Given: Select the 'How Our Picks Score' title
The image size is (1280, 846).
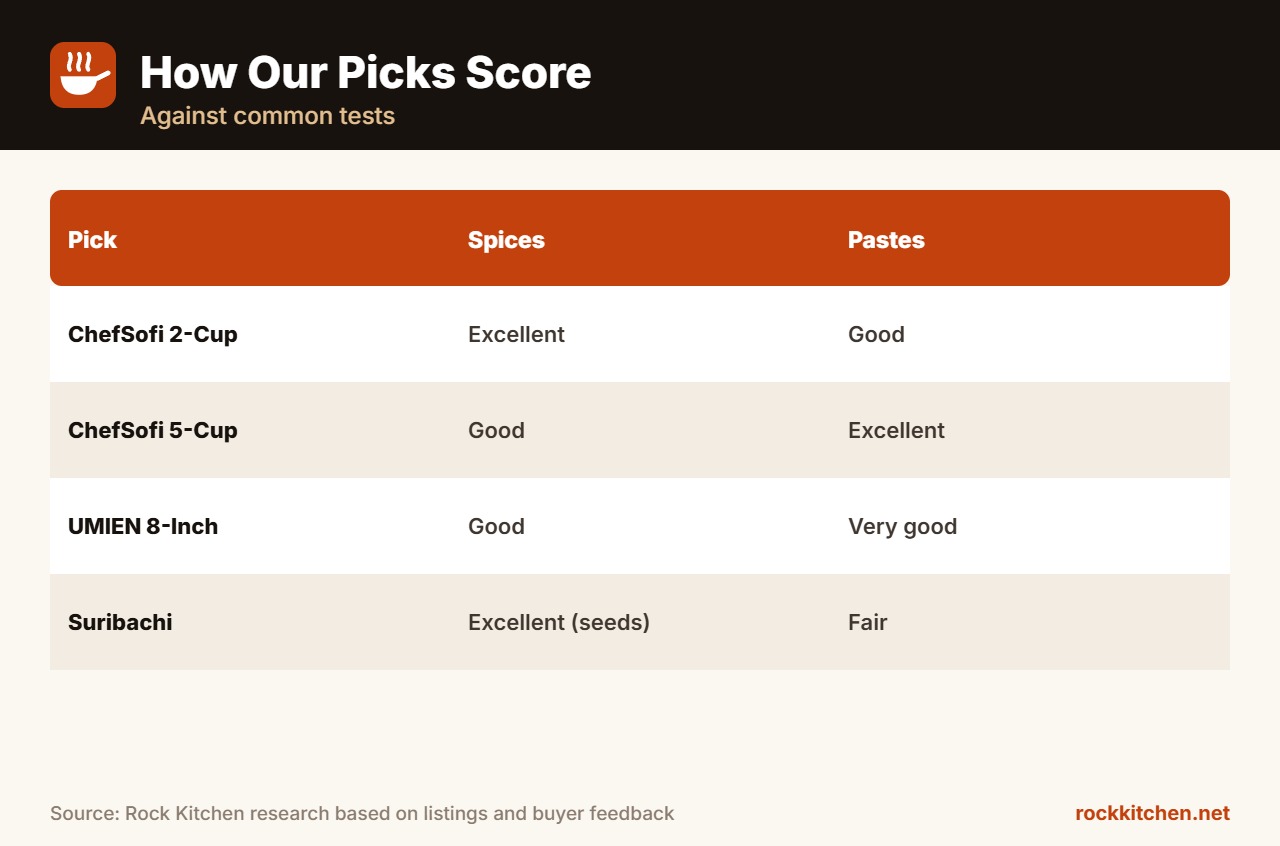Looking at the screenshot, I should pos(365,73).
